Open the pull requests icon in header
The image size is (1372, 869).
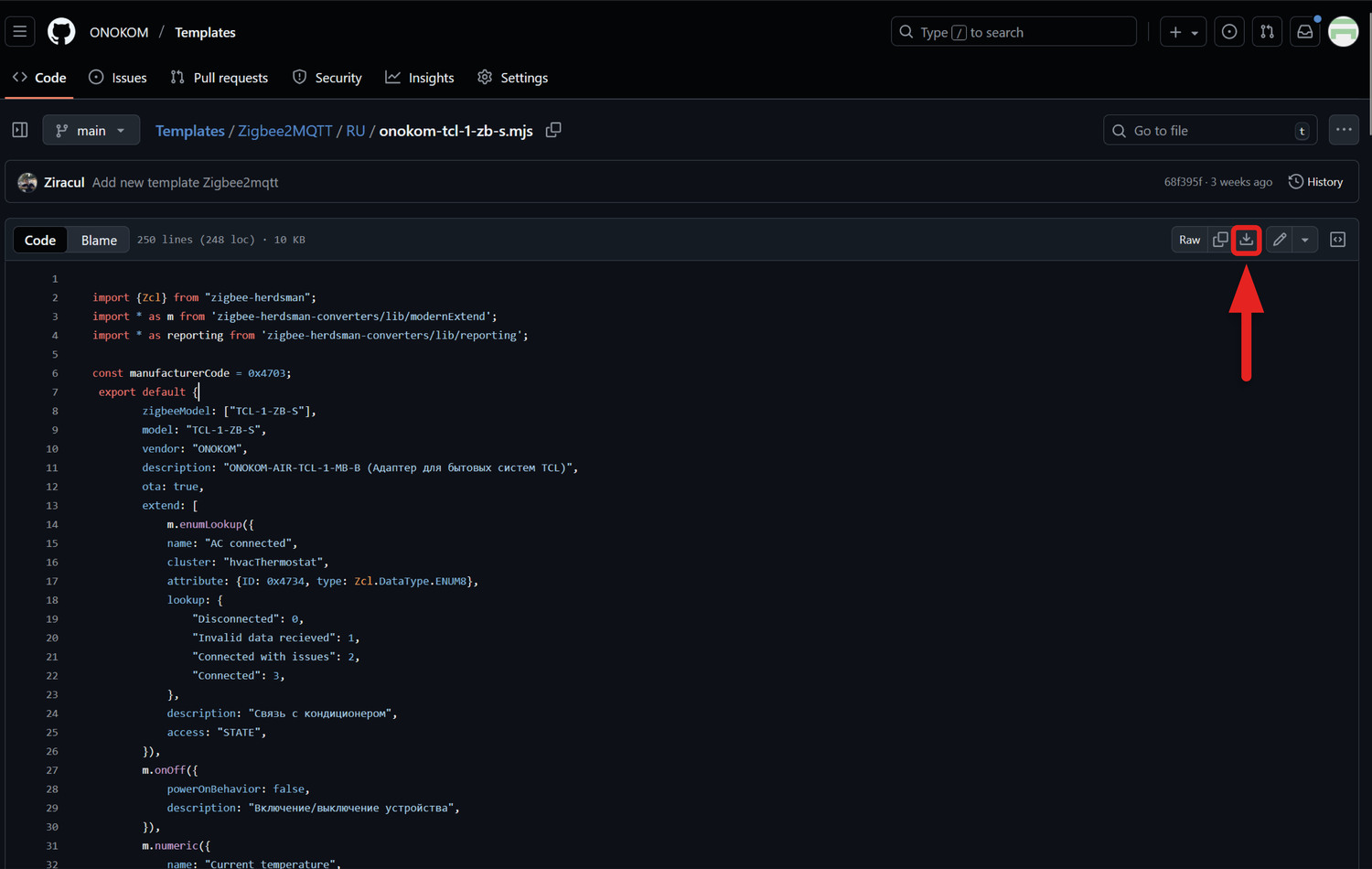pos(1267,32)
